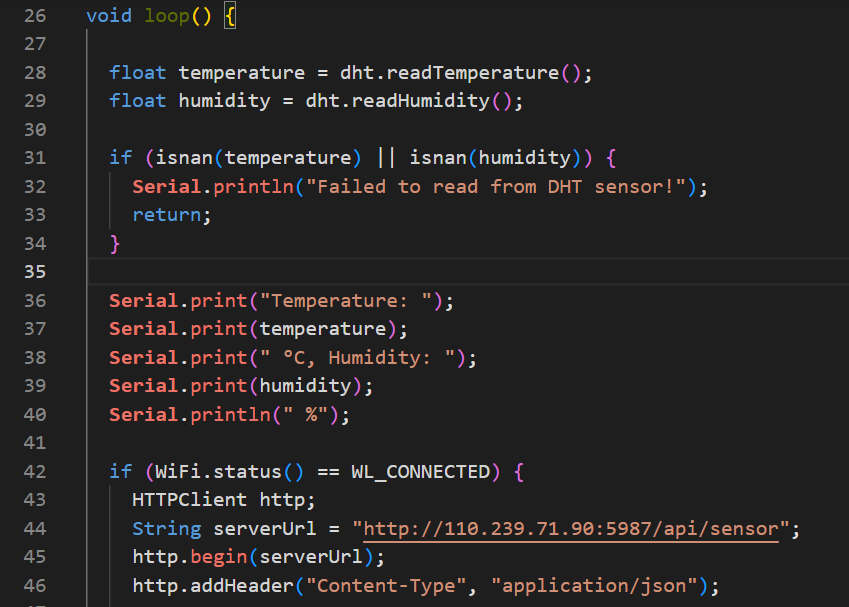Click 'humidity' argument on line 39

pos(305,386)
